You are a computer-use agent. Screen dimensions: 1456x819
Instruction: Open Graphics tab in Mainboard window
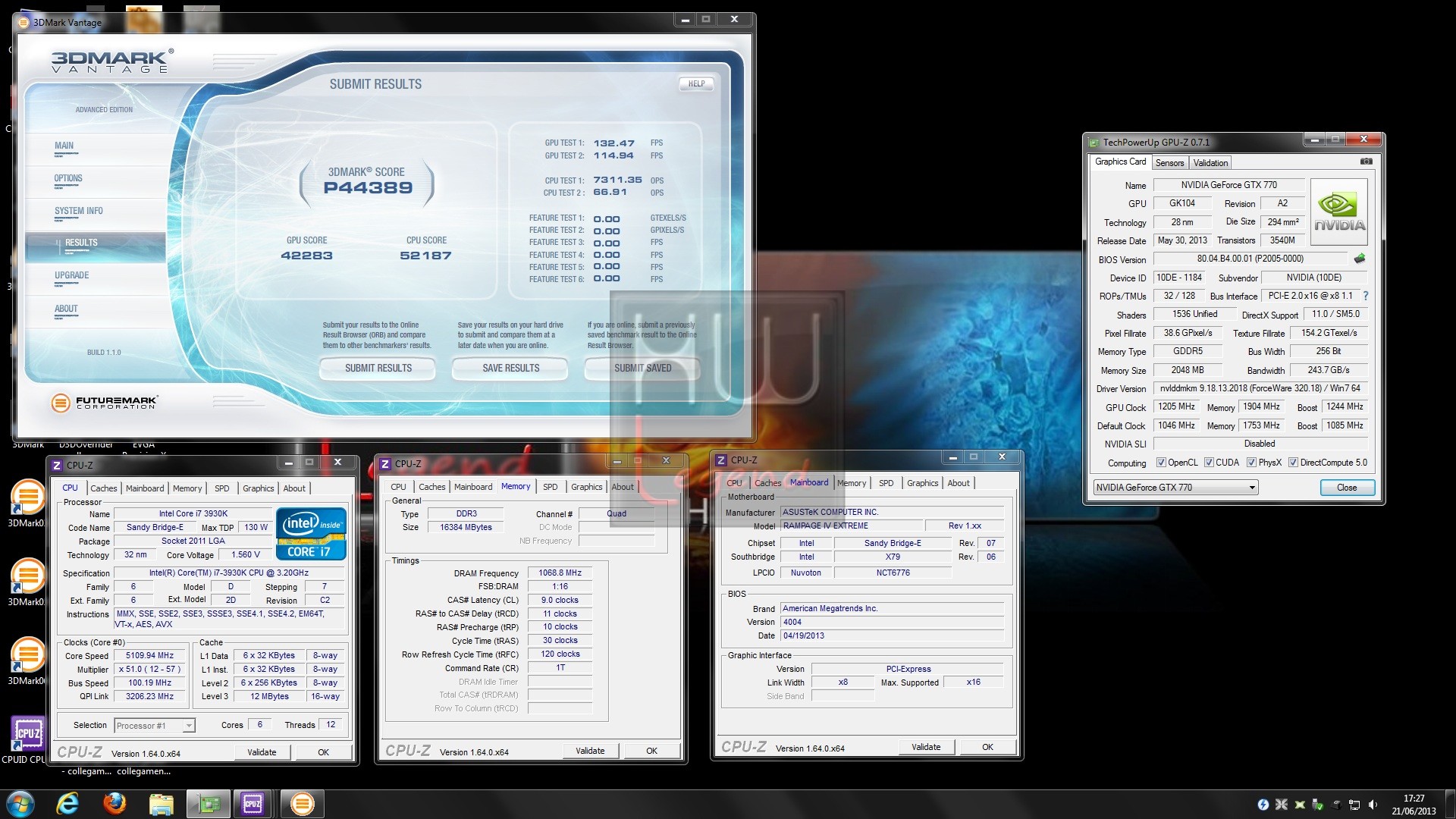(922, 483)
